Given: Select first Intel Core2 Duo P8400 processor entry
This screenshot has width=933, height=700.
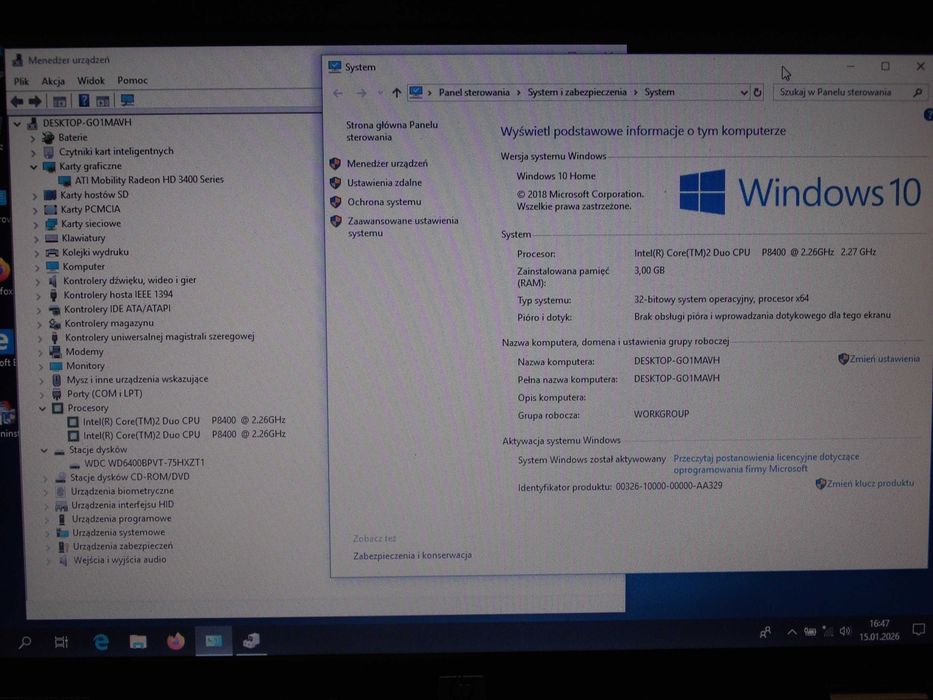Looking at the screenshot, I should click(184, 421).
